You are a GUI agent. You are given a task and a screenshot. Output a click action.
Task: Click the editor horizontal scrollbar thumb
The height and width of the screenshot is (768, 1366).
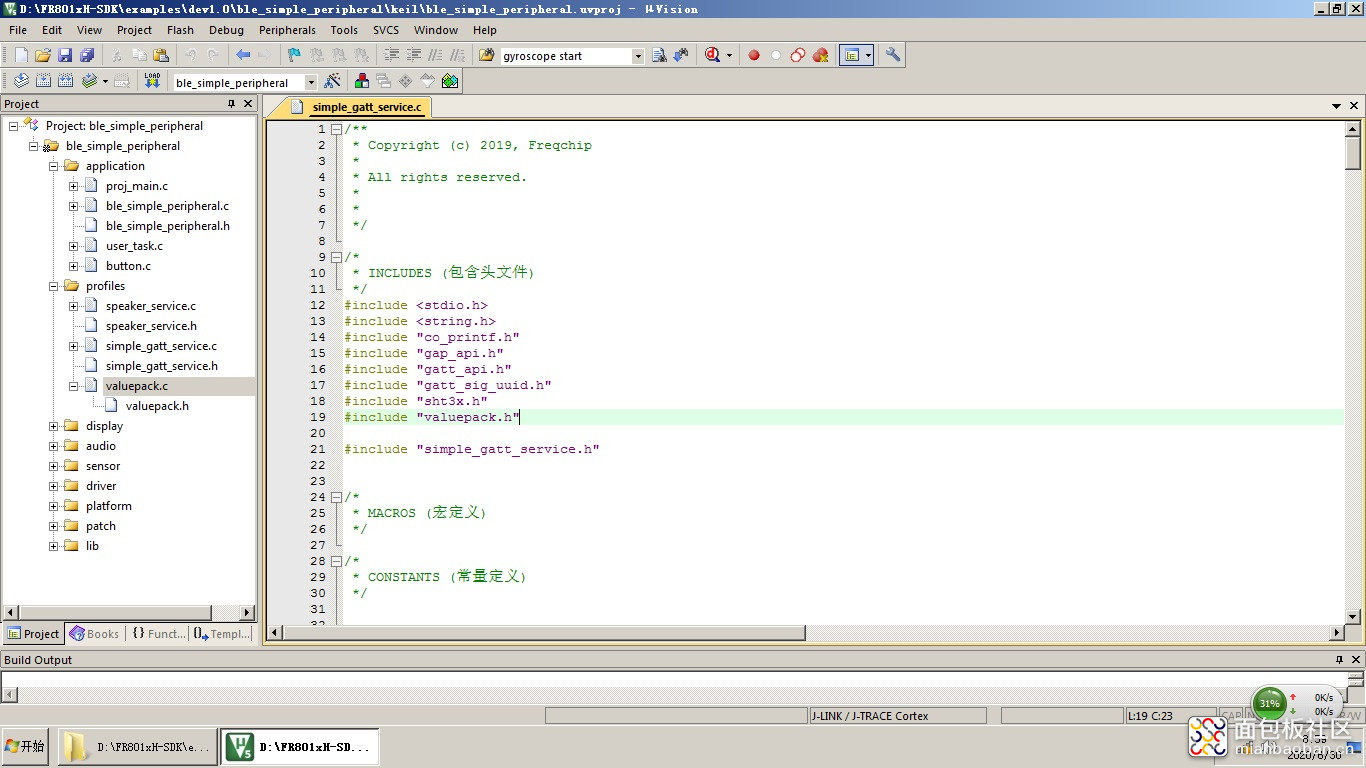544,633
